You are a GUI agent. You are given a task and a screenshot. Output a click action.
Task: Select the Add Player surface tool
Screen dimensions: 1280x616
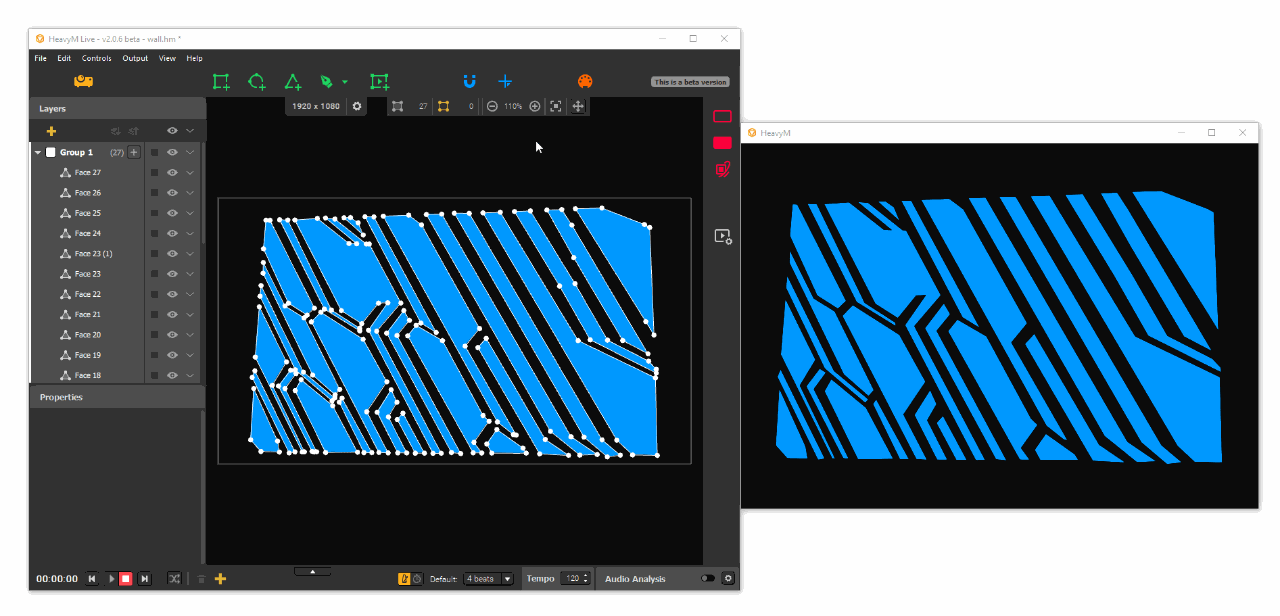379,81
